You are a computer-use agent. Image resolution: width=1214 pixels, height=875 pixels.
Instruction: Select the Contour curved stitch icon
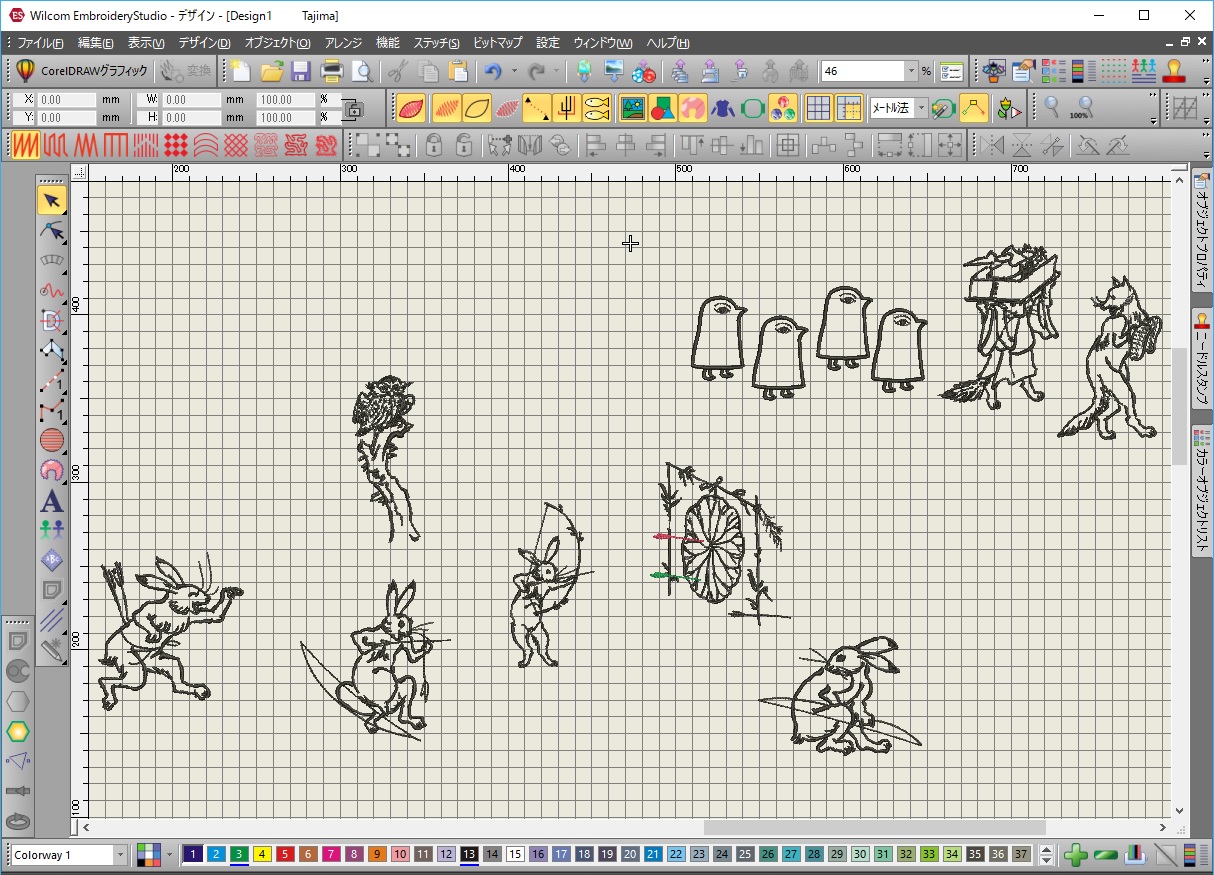[x=206, y=145]
